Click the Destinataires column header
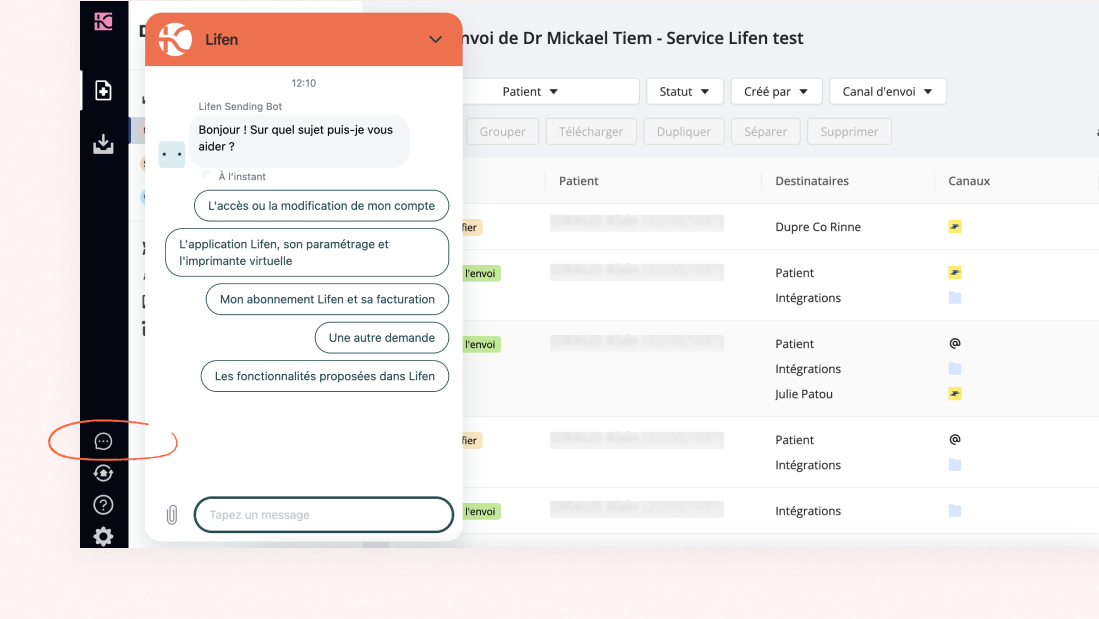This screenshot has height=619, width=1099. (x=812, y=181)
